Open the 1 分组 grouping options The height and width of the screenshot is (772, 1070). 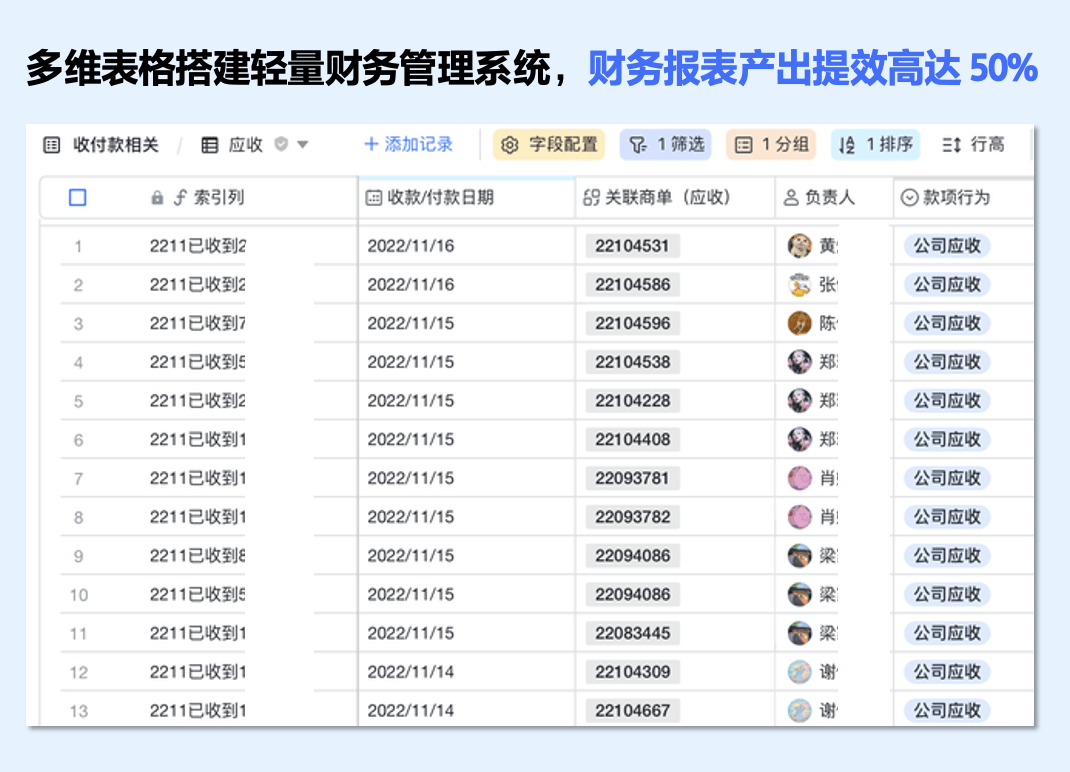[771, 145]
